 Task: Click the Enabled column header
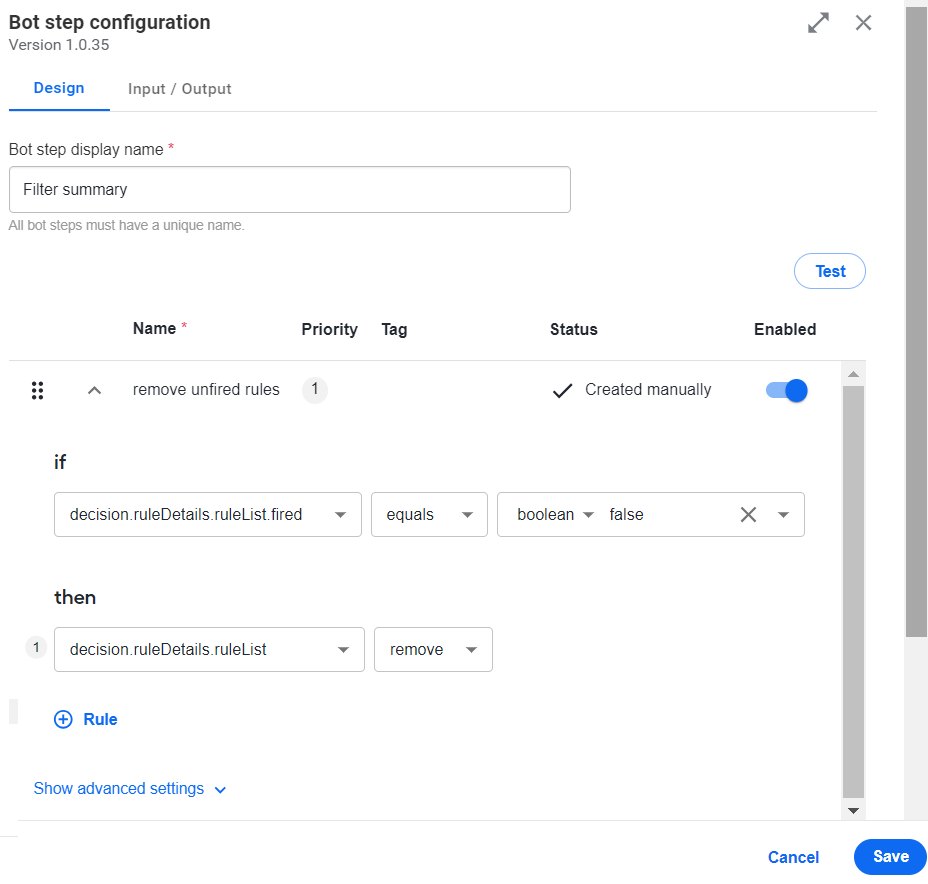tap(785, 330)
